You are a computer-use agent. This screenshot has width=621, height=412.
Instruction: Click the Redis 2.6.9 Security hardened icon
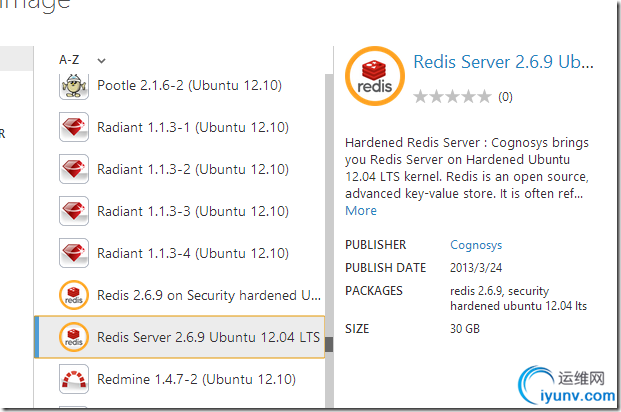[x=74, y=295]
